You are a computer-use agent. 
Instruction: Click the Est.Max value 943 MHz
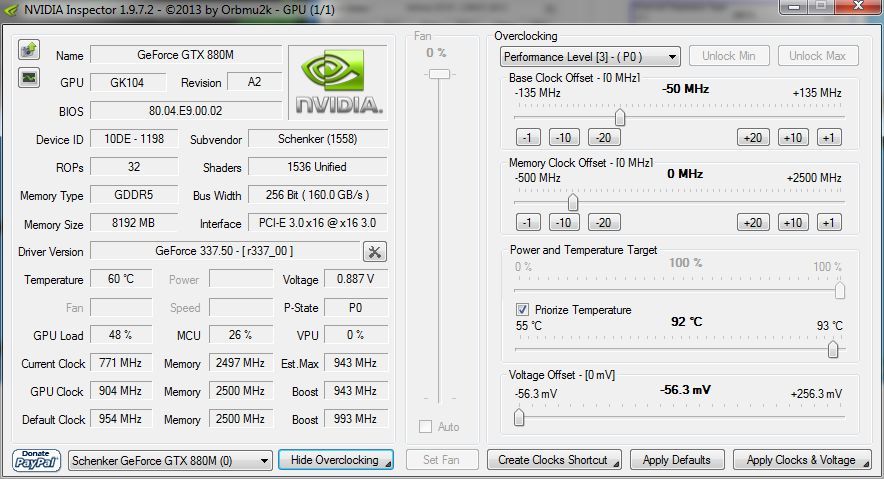click(356, 362)
